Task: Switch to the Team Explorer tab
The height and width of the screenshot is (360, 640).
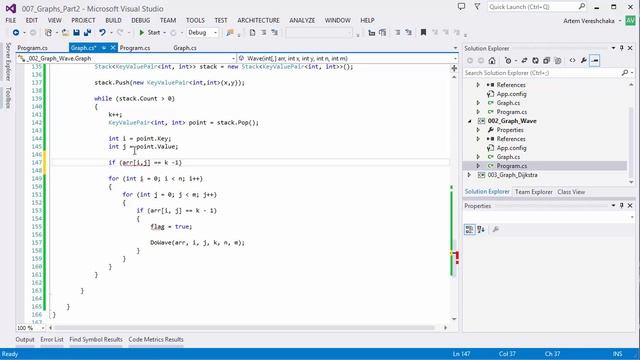Action: (x=533, y=192)
